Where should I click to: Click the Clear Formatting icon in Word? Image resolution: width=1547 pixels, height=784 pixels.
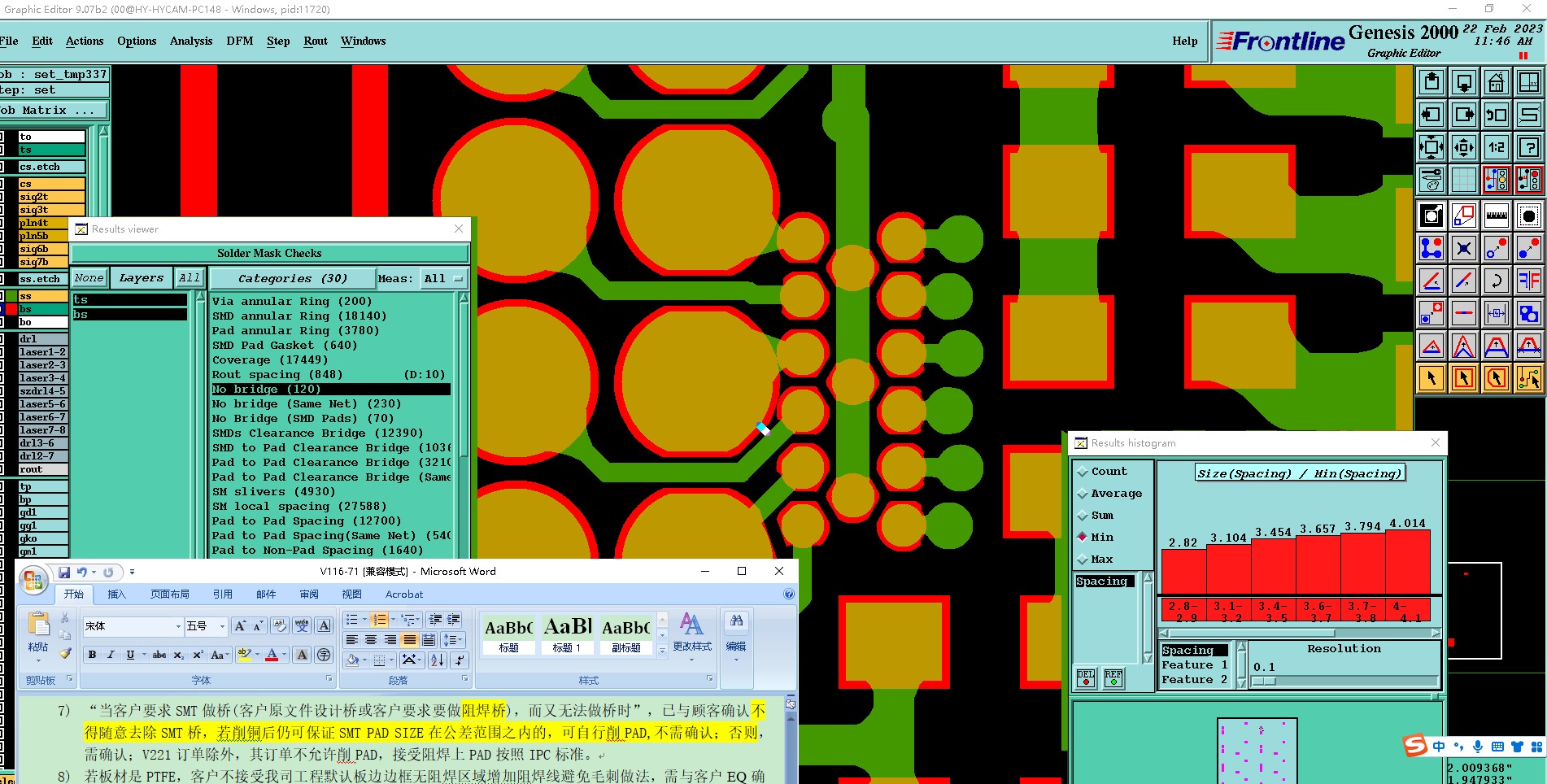tap(279, 625)
